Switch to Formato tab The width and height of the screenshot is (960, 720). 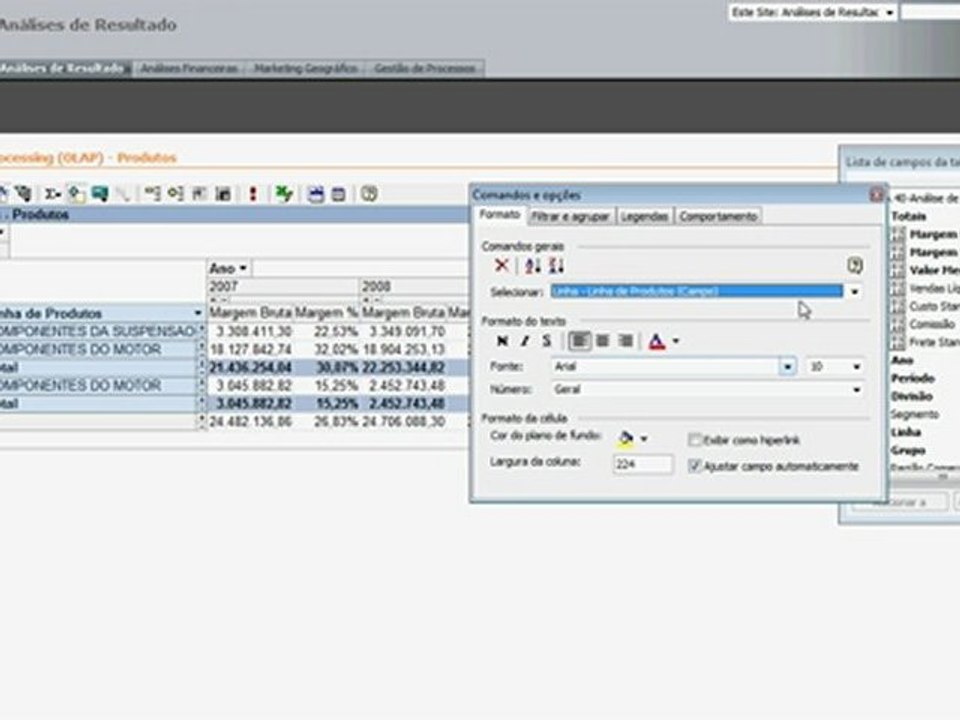coord(499,214)
